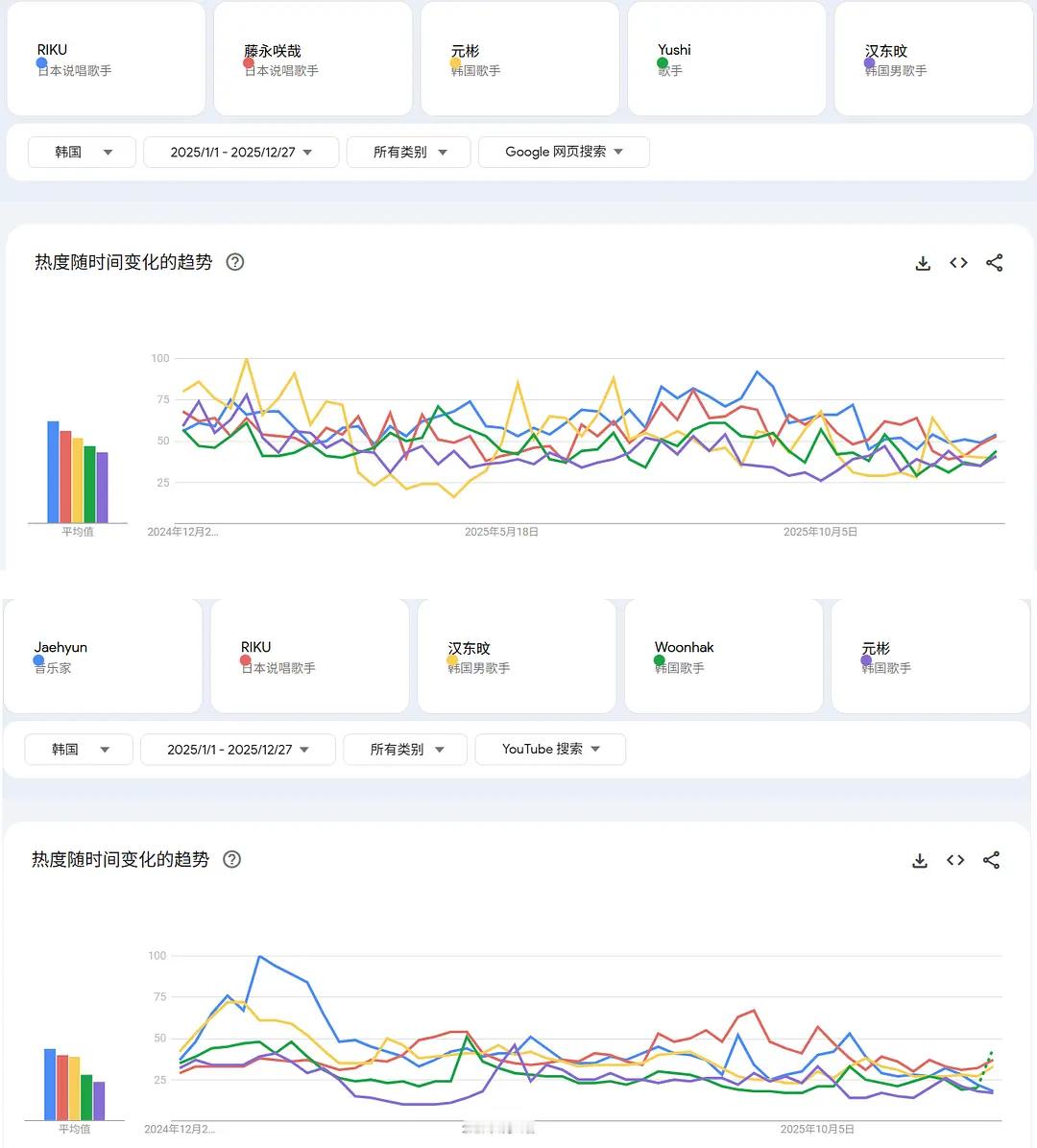Screen dimensions: 1037x1148
Task: Click the 平均值 label under the upper bars
Action: click(78, 533)
